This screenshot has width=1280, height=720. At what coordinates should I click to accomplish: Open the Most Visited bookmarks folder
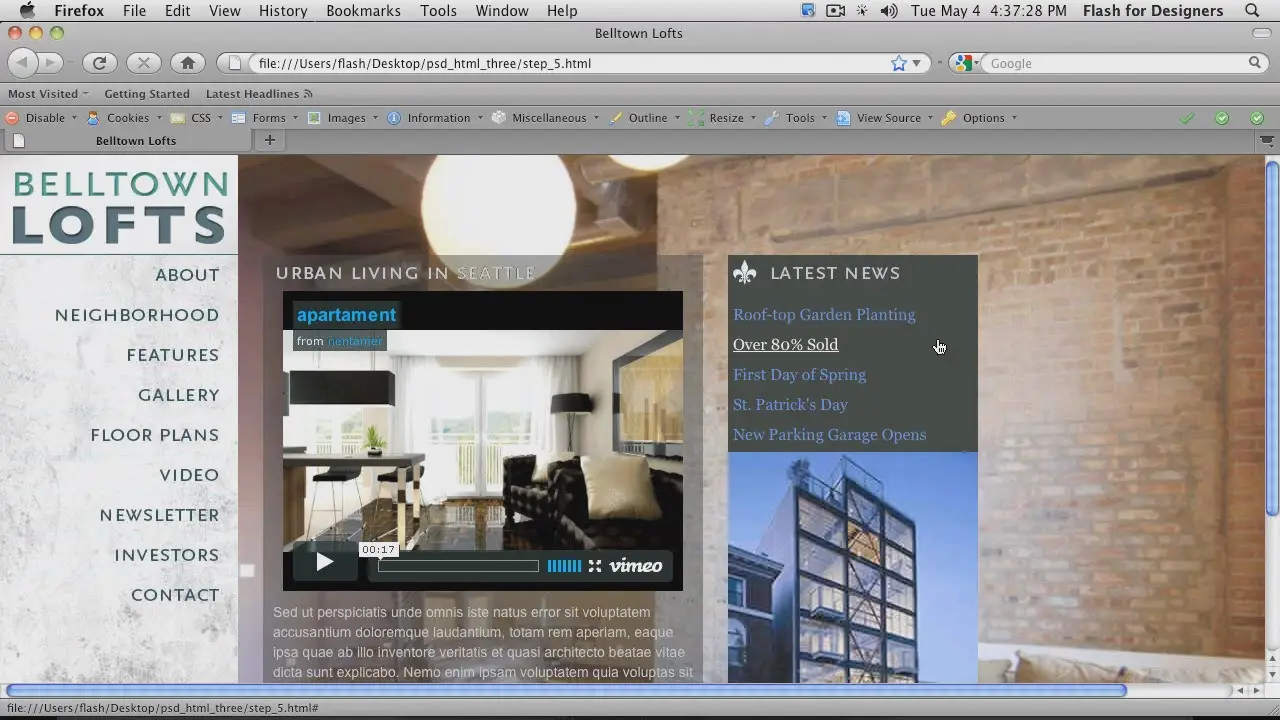(x=48, y=94)
